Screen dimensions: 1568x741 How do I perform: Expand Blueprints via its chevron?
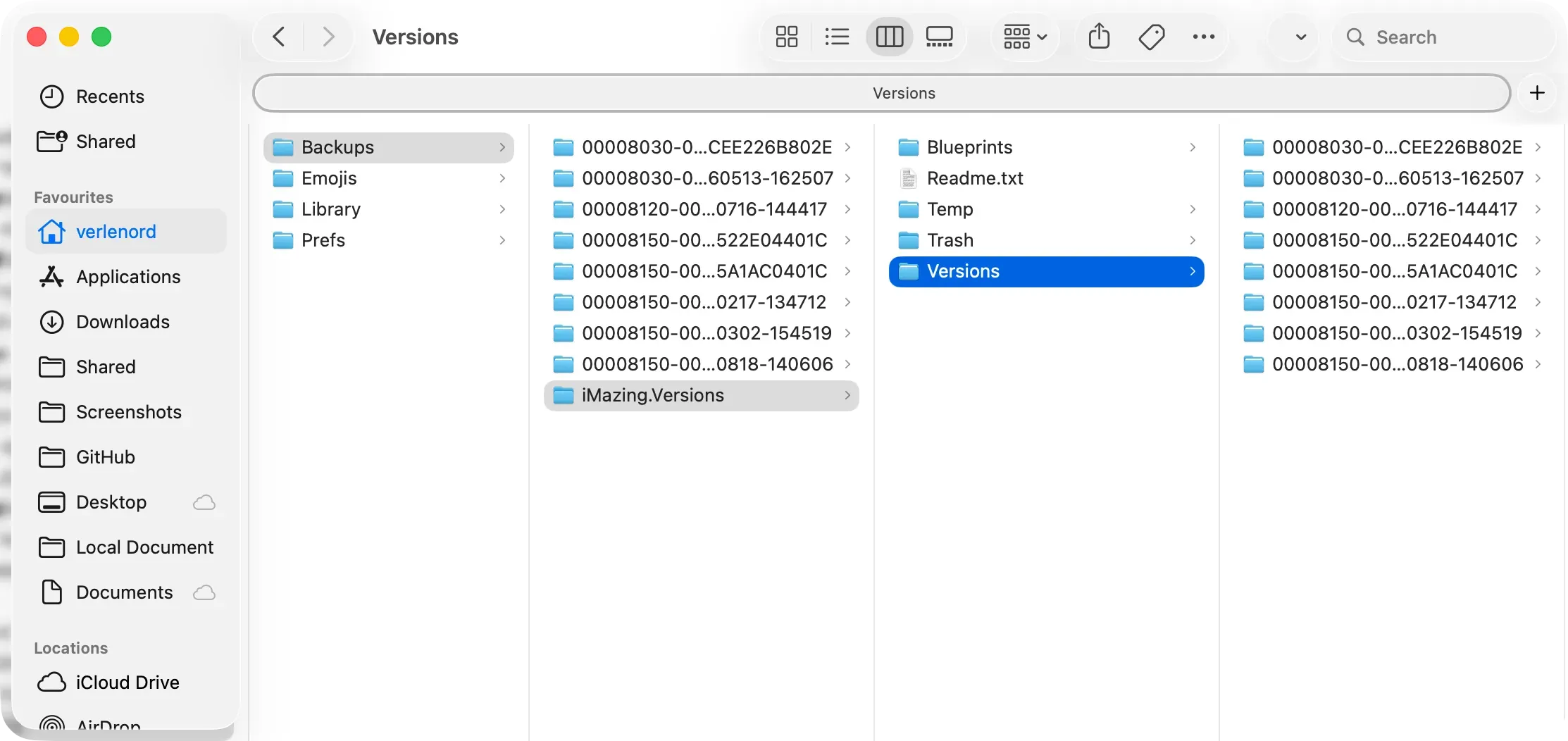click(x=1193, y=147)
